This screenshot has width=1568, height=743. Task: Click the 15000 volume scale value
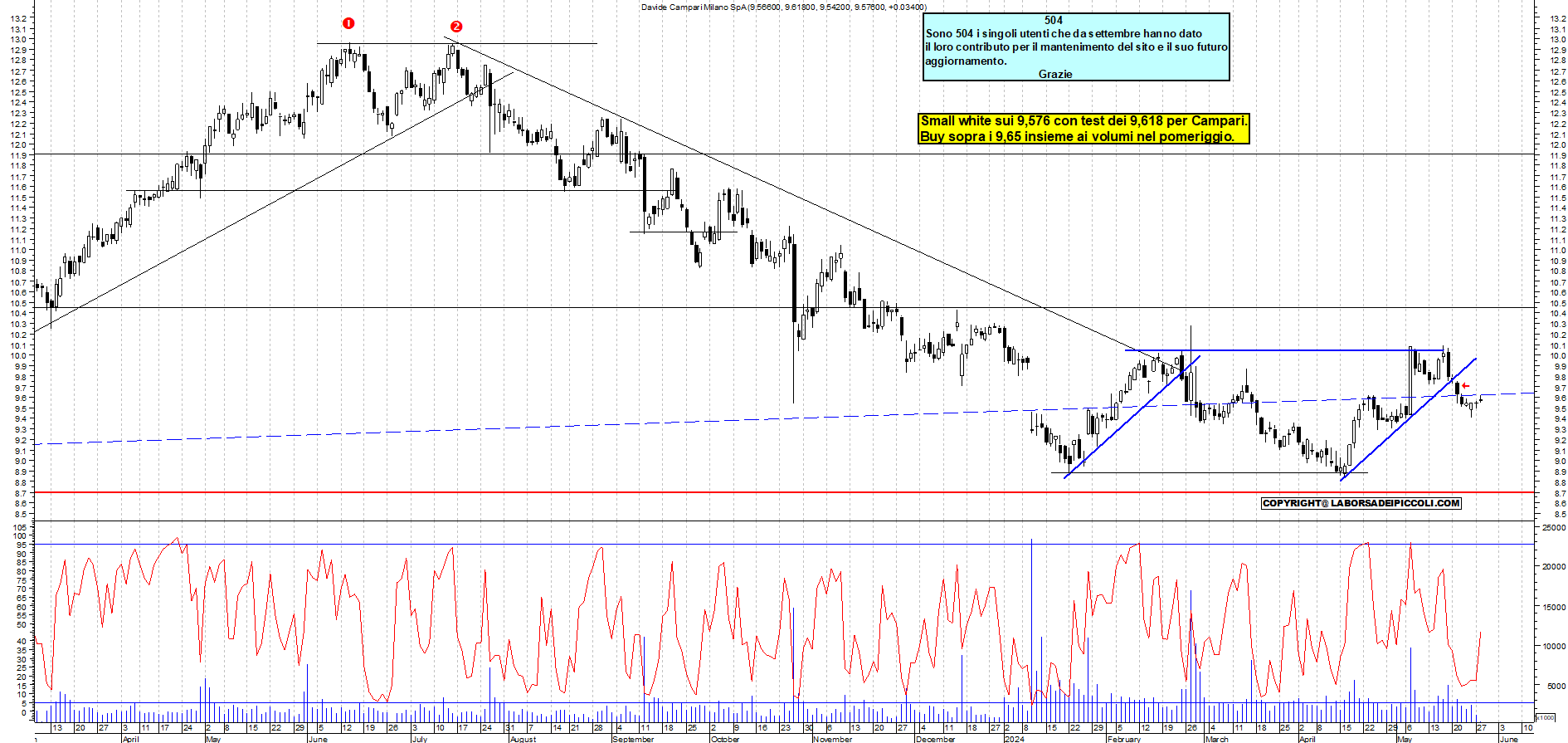pos(1553,607)
